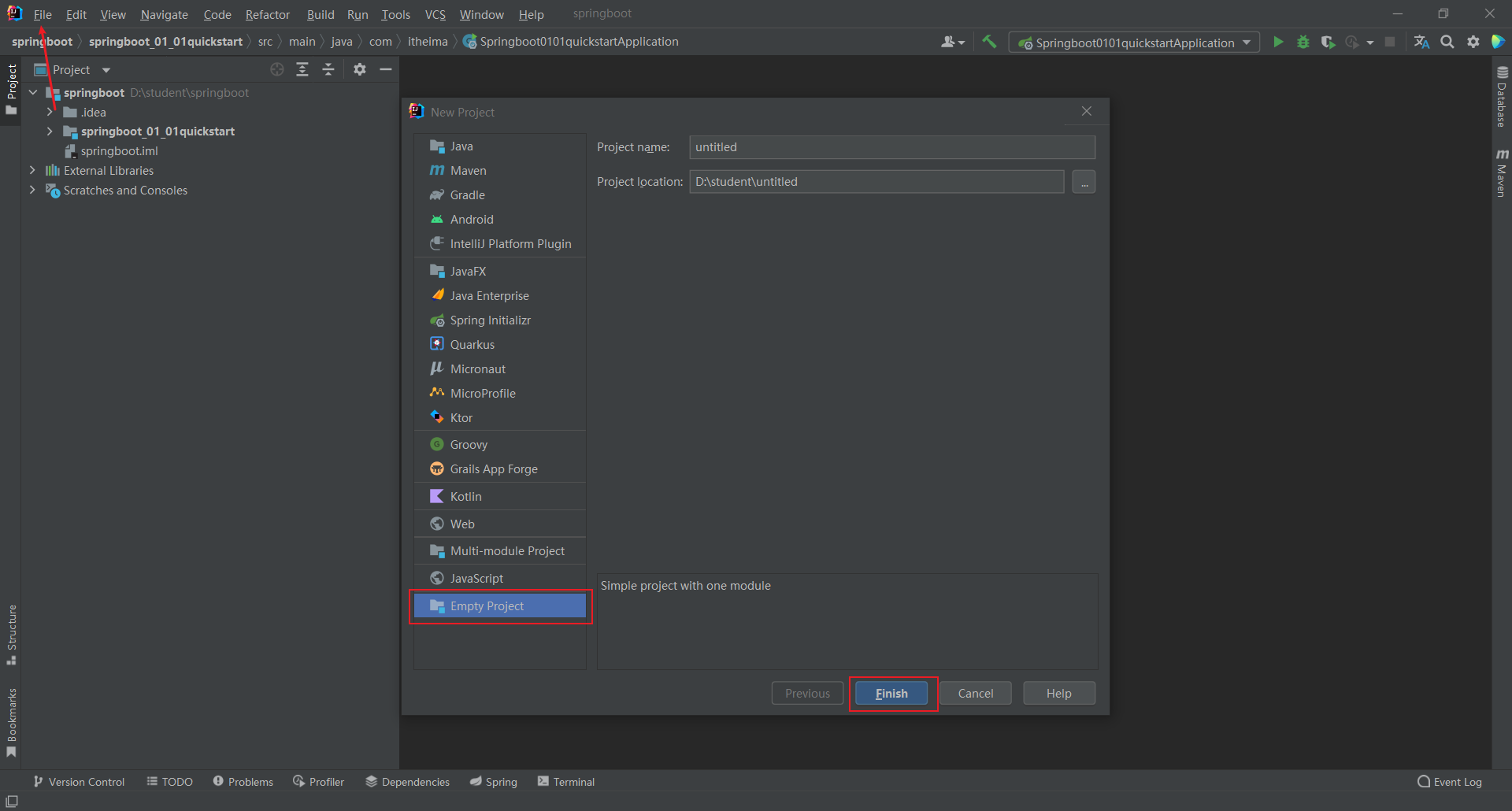Open the File menu

[x=43, y=14]
